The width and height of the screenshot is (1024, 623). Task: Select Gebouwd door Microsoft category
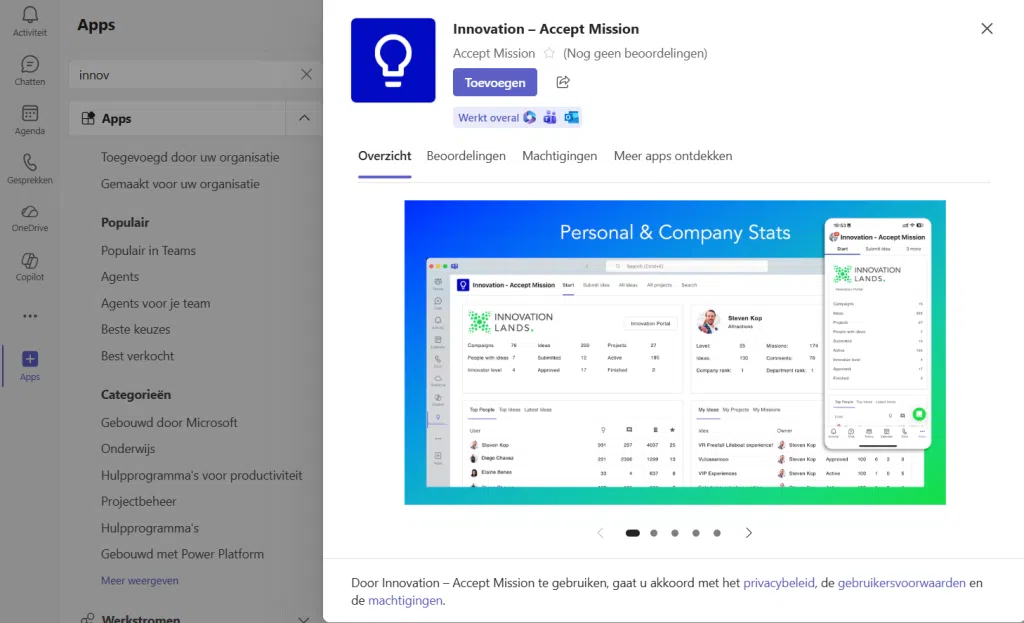169,423
